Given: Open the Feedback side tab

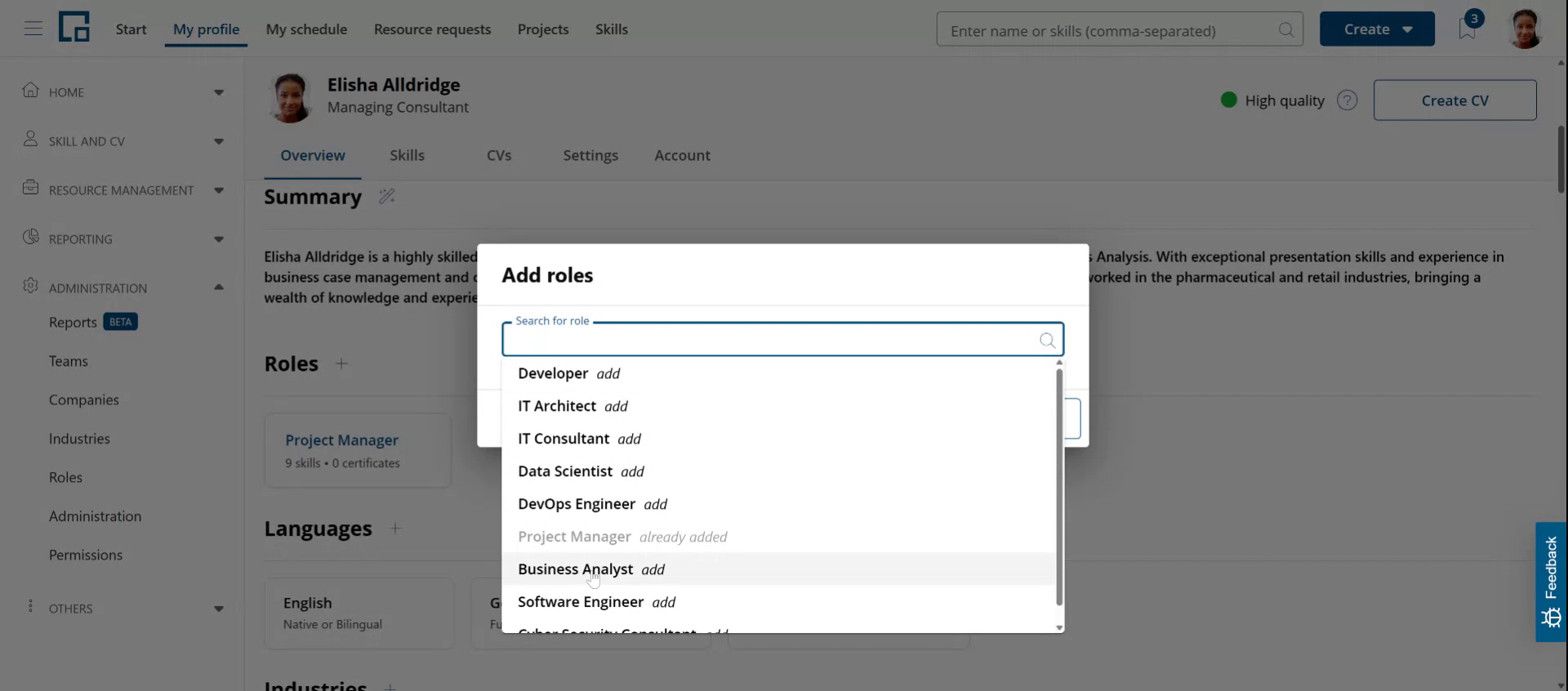Looking at the screenshot, I should (1551, 582).
